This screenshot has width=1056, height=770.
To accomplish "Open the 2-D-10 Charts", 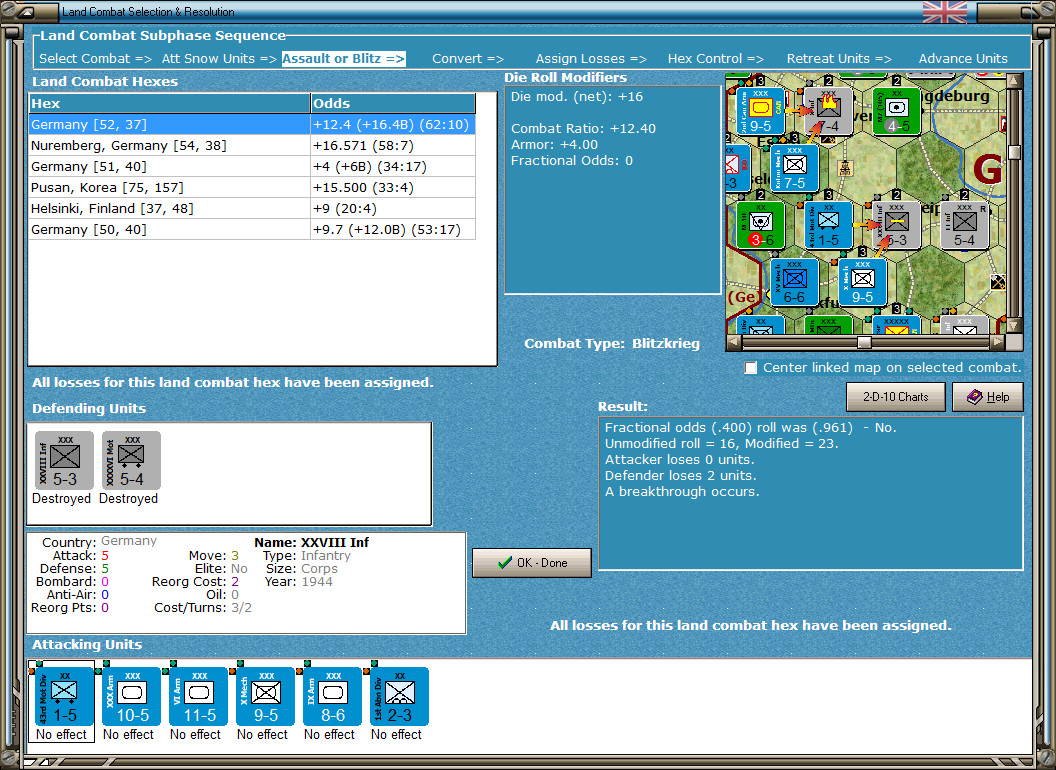I will pos(896,397).
